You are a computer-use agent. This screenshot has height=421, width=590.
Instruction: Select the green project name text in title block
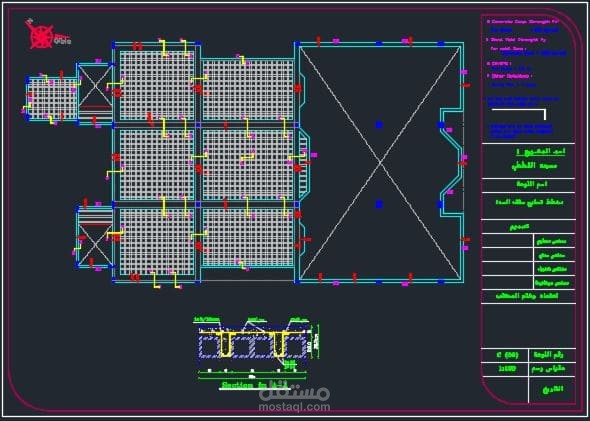pyautogui.click(x=534, y=166)
